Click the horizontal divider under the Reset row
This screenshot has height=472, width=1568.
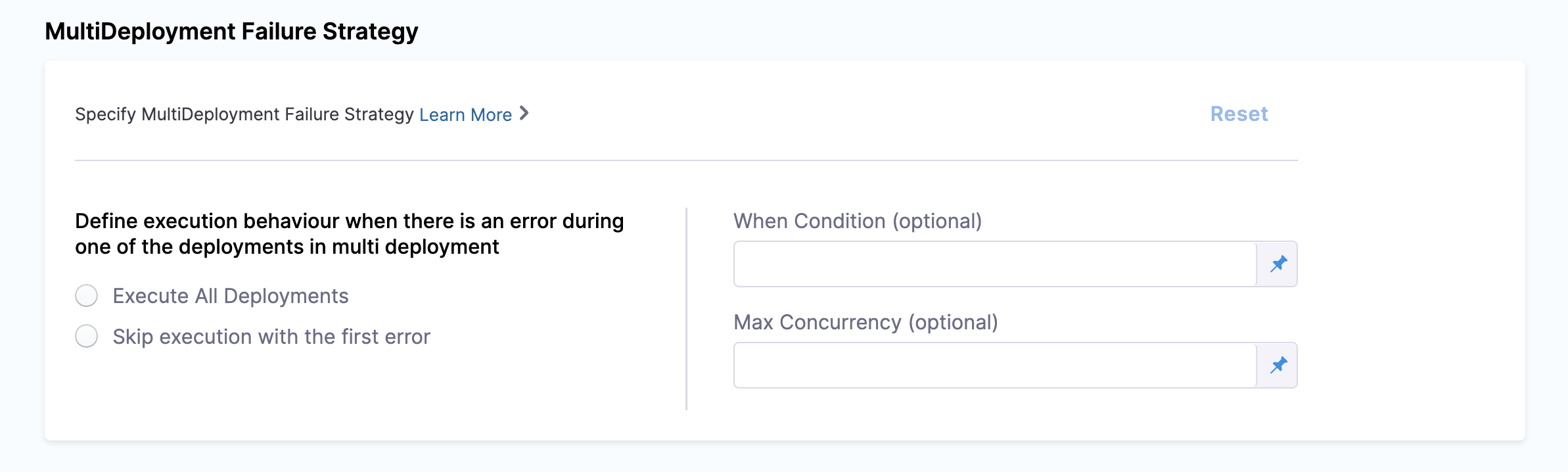coord(686,160)
